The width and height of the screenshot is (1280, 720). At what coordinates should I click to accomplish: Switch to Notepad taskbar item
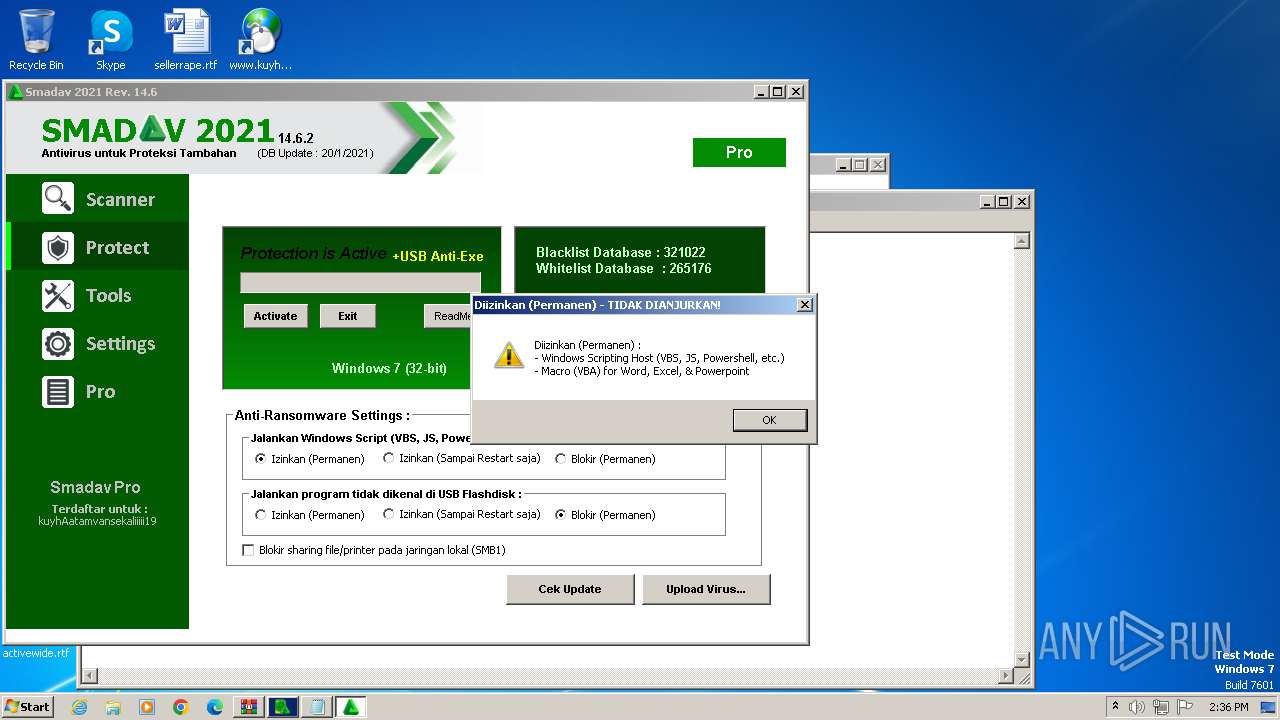(317, 707)
